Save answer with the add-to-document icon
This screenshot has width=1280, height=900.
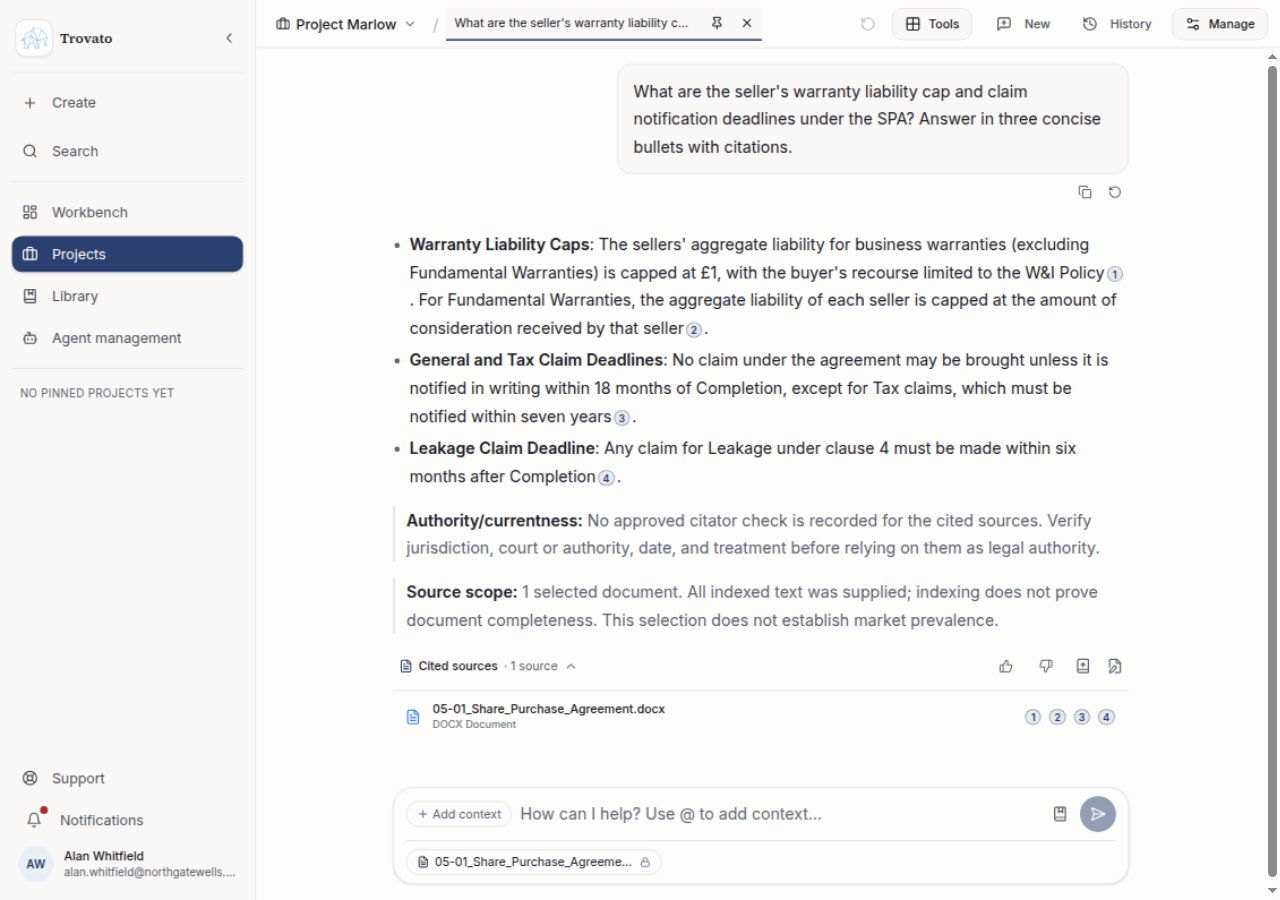coord(1082,666)
